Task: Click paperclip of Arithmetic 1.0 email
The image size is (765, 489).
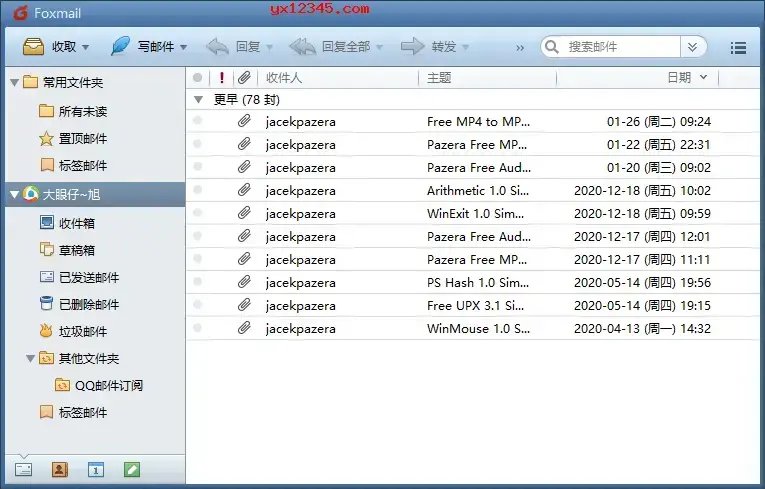Action: (x=244, y=190)
